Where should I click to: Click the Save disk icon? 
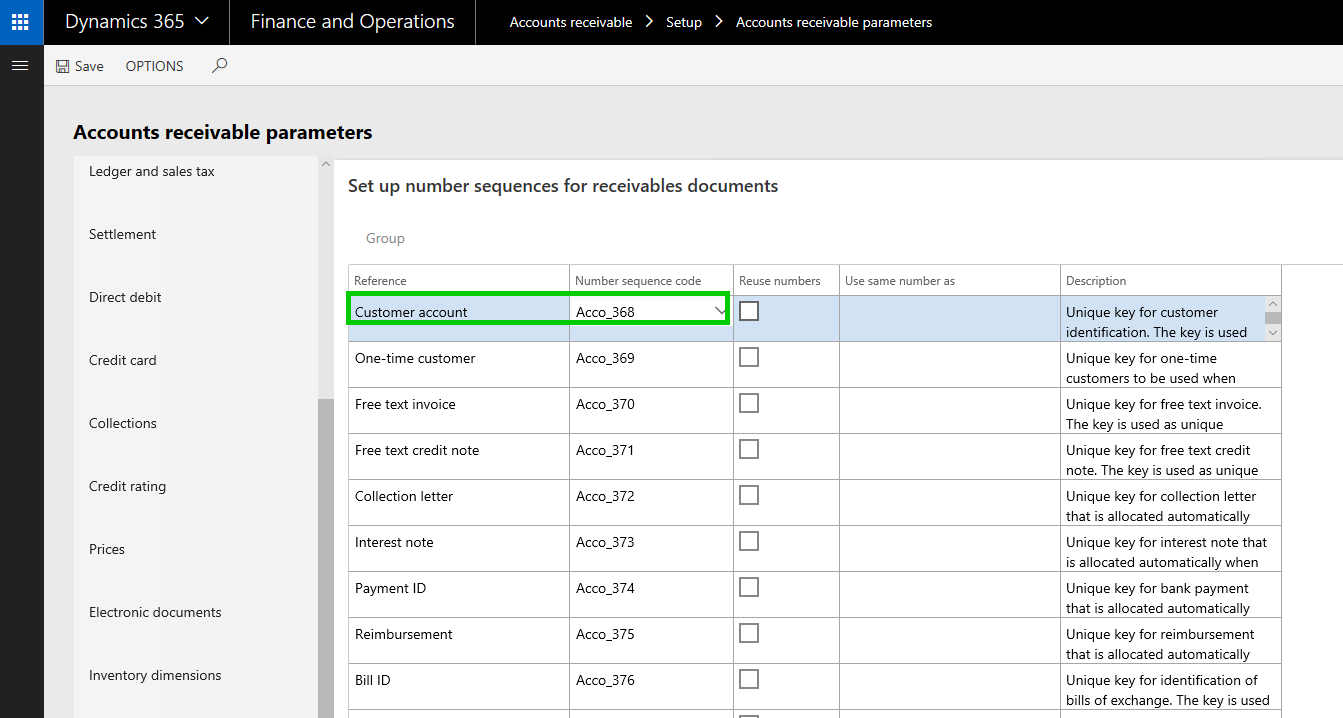(x=63, y=66)
